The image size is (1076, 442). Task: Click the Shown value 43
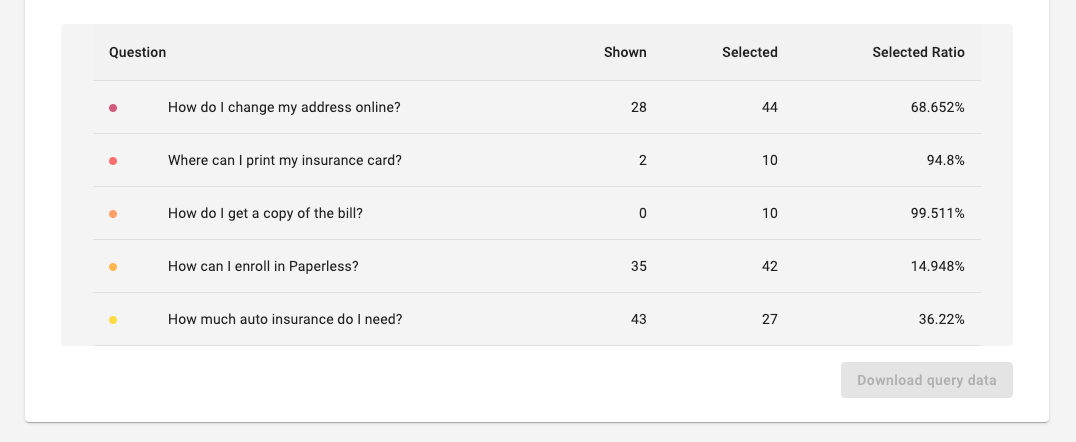(x=638, y=319)
